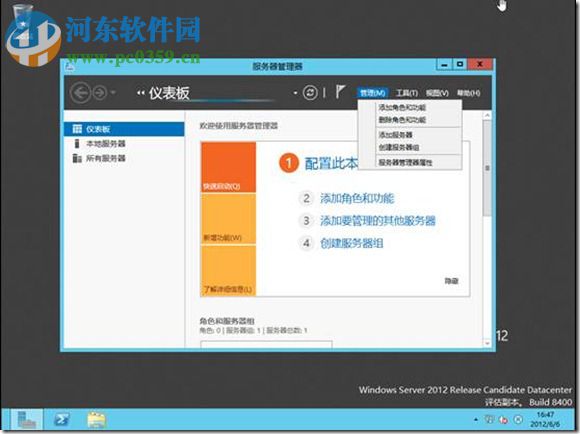Open the navigation history dropdown beside the forward arrow
This screenshot has height=434, width=580.
[x=113, y=92]
